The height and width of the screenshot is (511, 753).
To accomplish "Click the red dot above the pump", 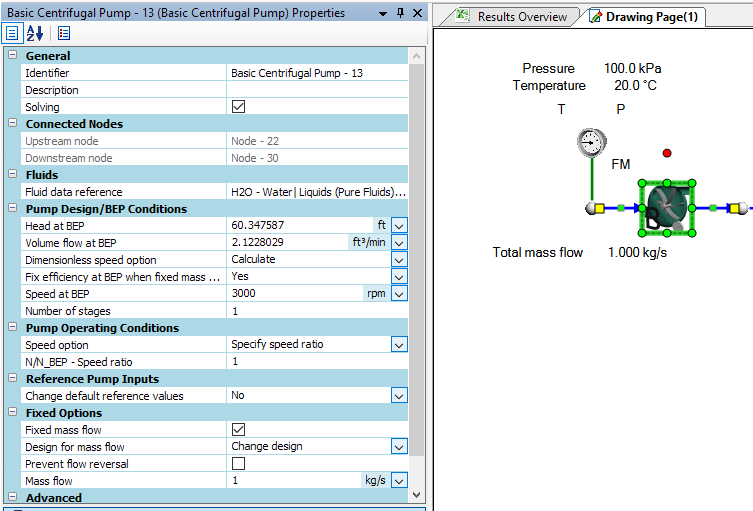I will point(668,153).
